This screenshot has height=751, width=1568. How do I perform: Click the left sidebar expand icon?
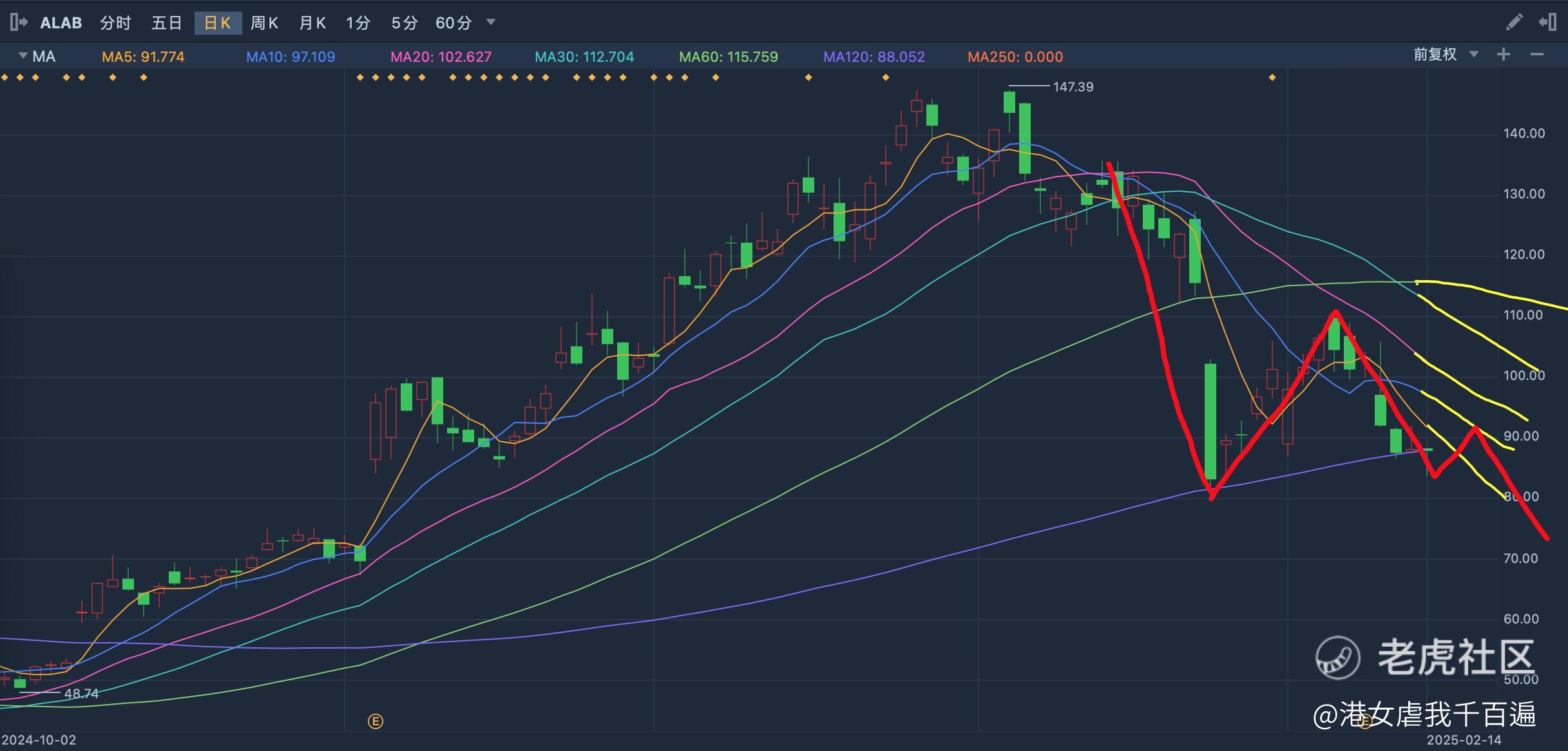click(19, 23)
